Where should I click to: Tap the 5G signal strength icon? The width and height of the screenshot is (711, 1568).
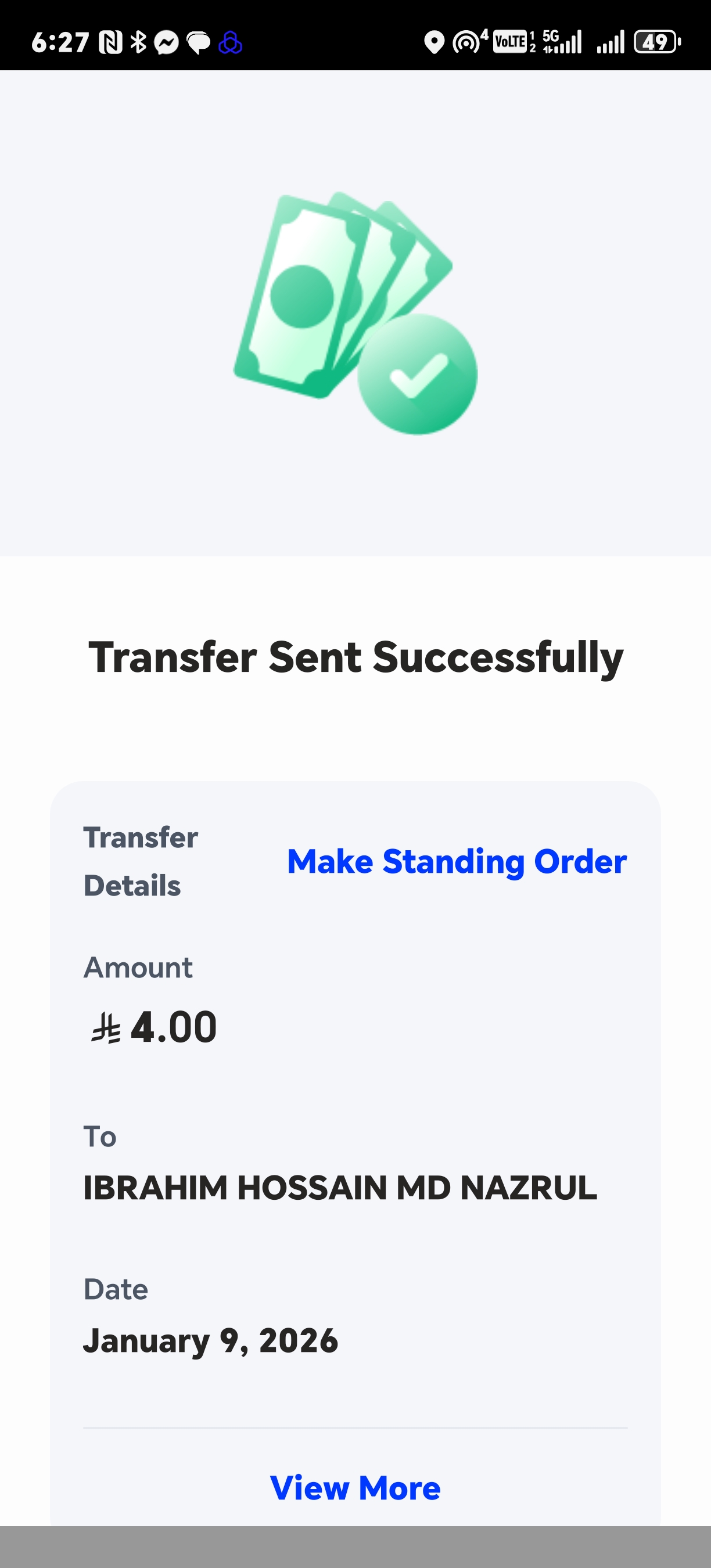(x=562, y=42)
